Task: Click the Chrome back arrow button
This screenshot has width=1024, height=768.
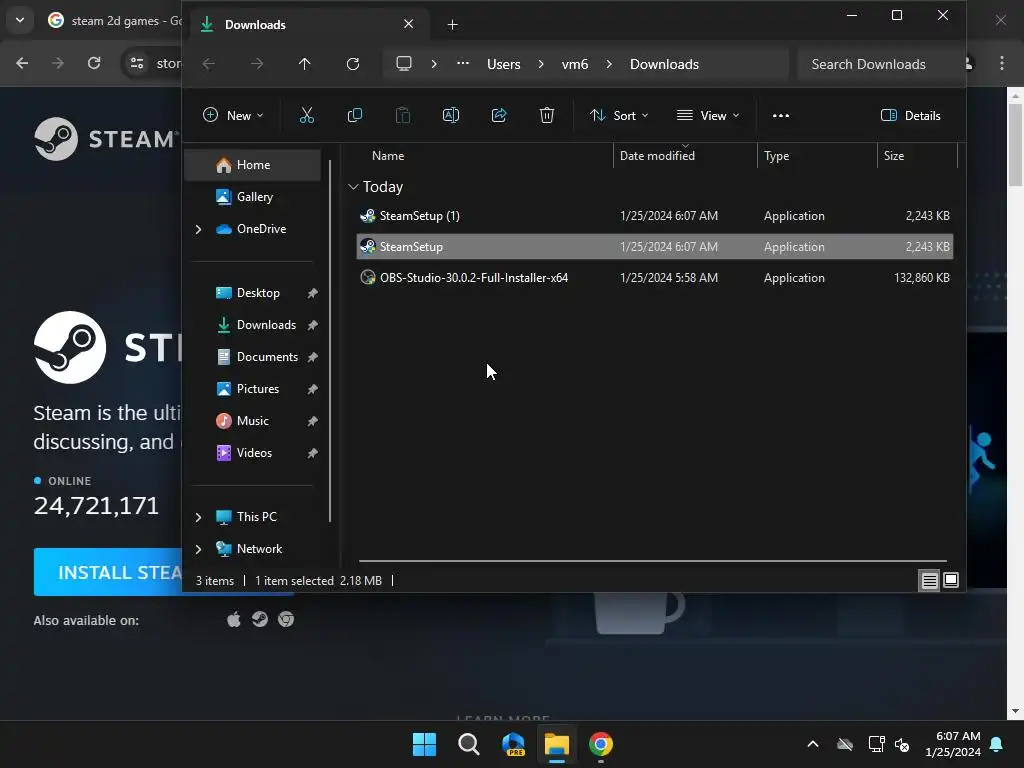Action: click(x=22, y=63)
